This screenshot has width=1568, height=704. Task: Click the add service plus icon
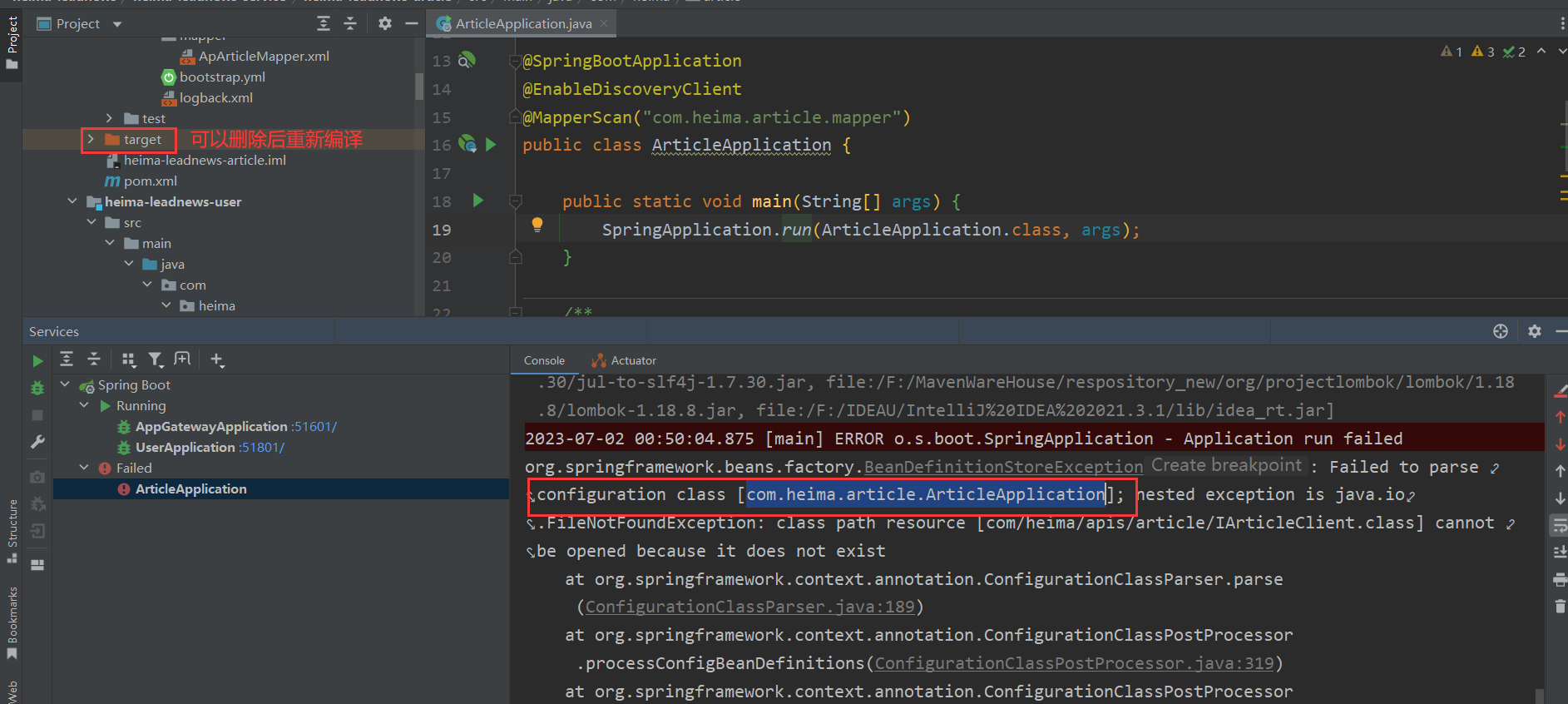pos(217,359)
